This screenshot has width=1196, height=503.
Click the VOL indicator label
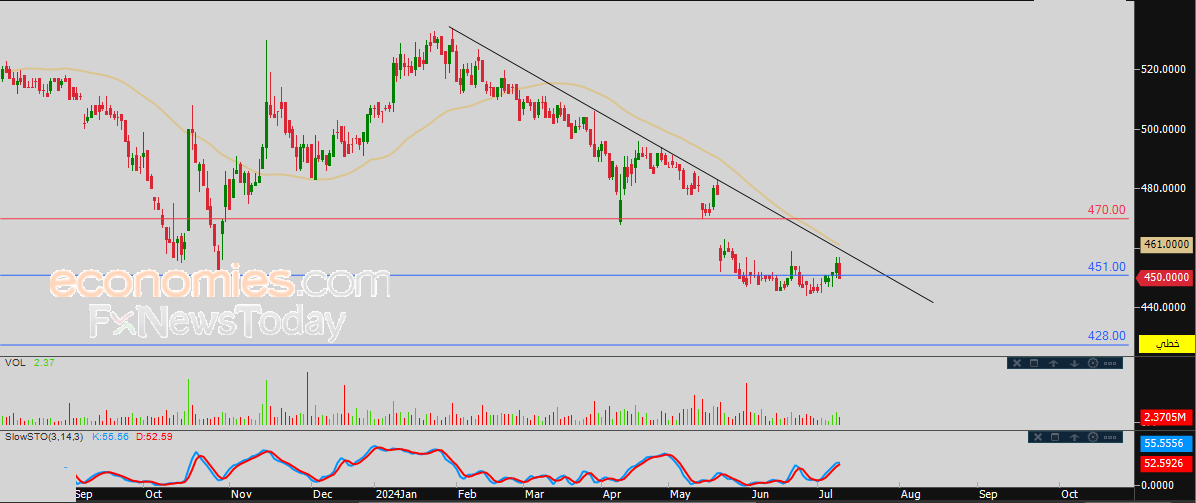pyautogui.click(x=15, y=363)
